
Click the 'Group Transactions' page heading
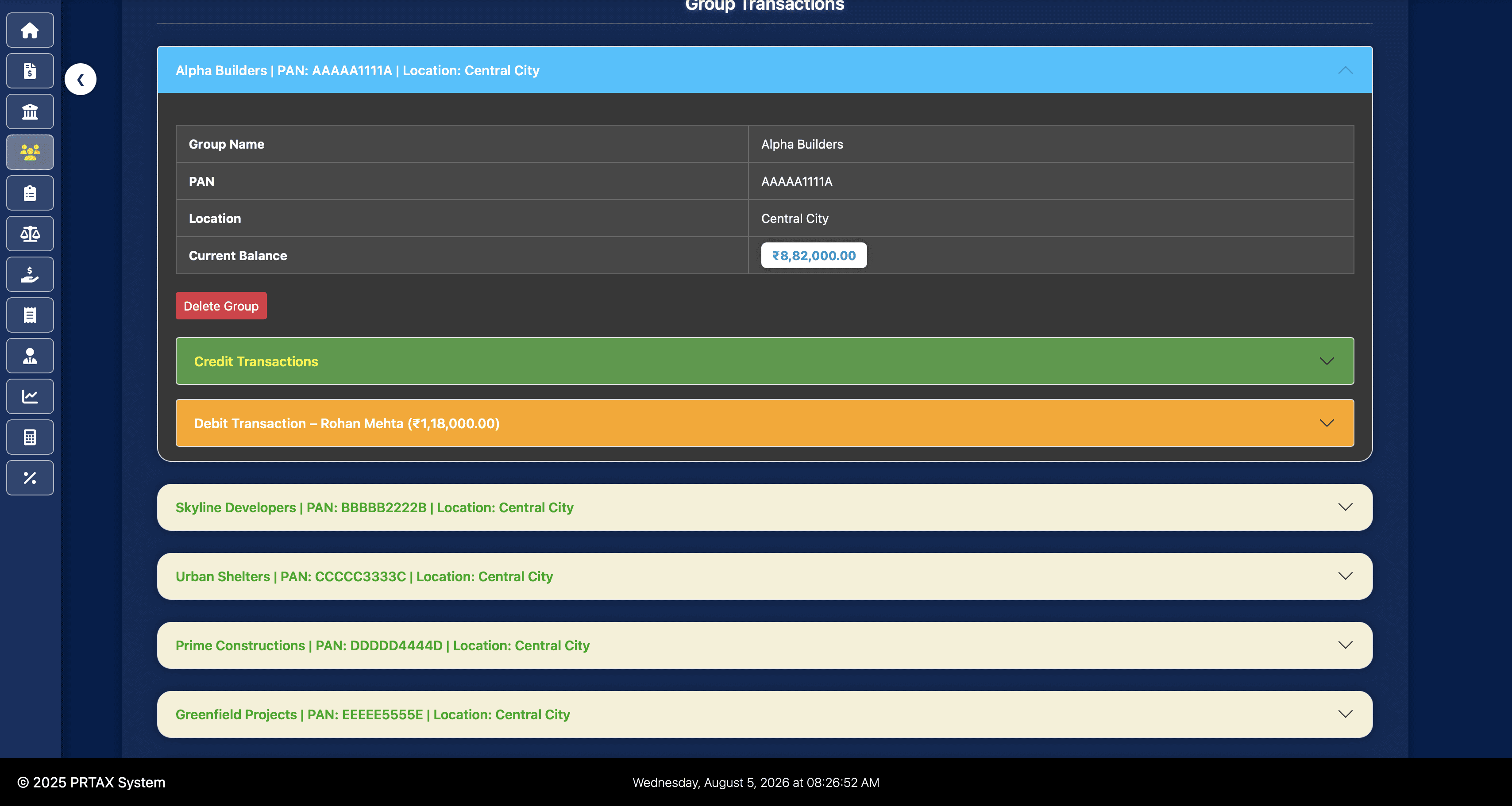point(765,6)
